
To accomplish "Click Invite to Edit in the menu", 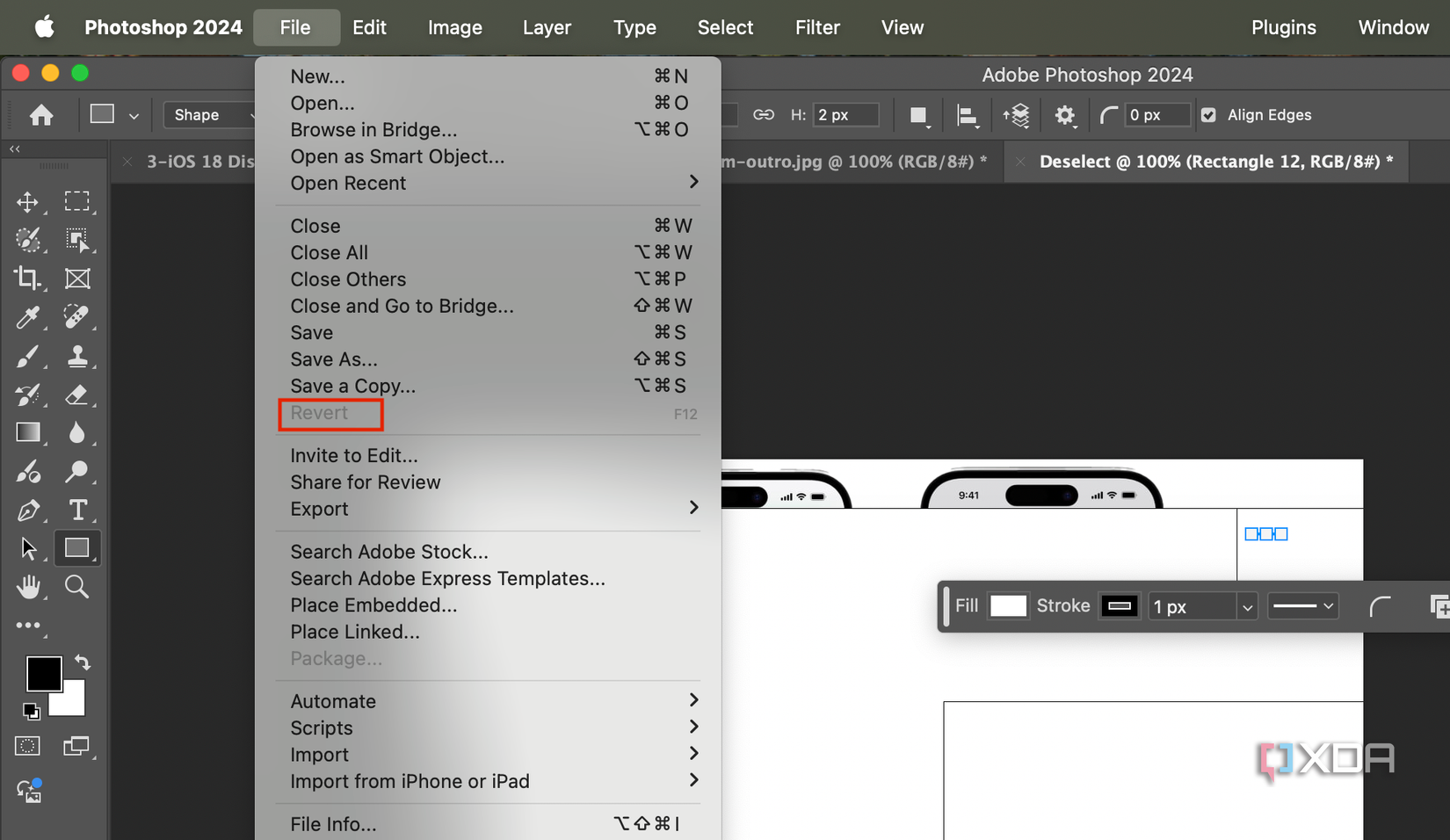I will tap(353, 455).
